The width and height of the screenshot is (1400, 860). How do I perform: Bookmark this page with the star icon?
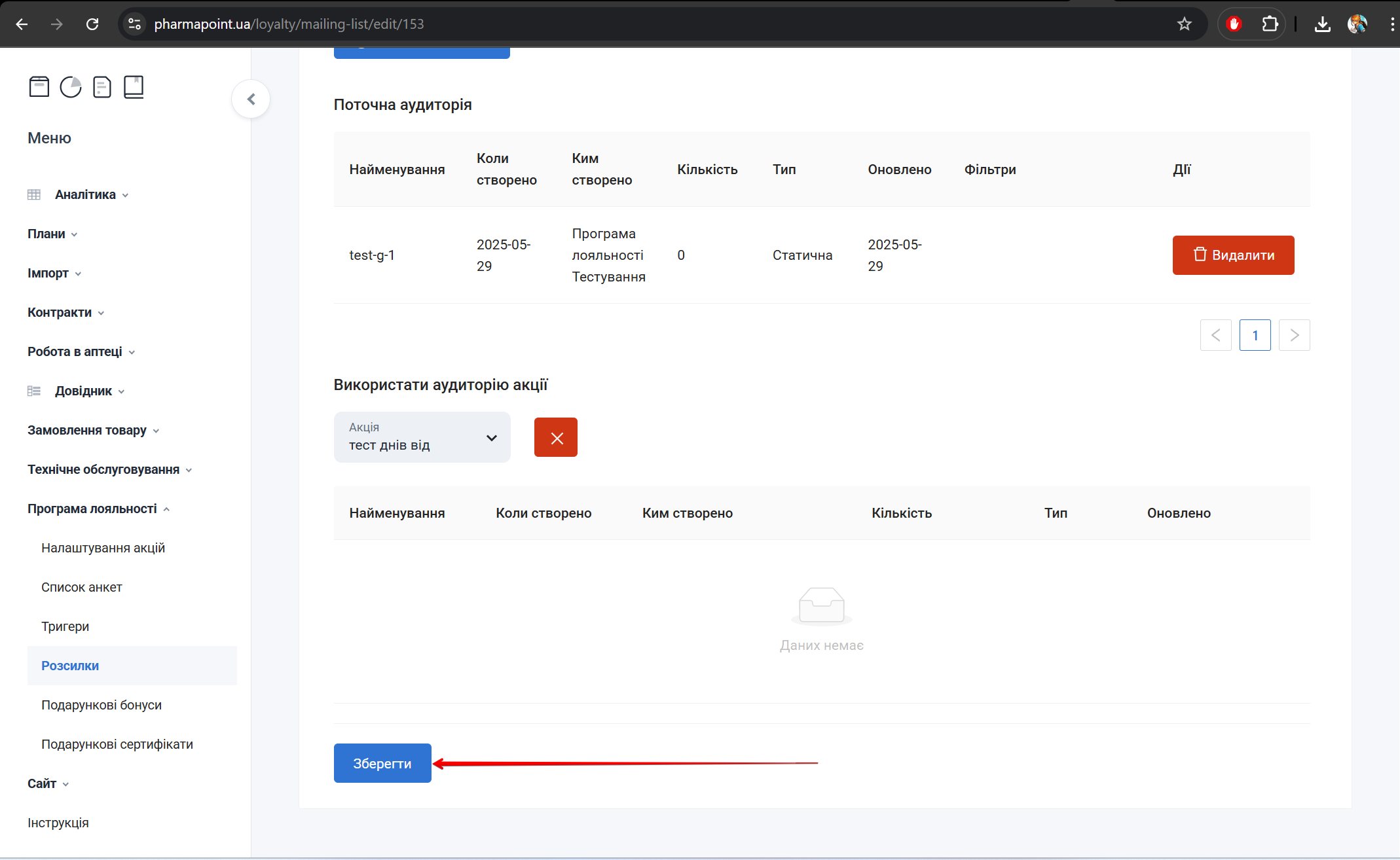pyautogui.click(x=1184, y=24)
